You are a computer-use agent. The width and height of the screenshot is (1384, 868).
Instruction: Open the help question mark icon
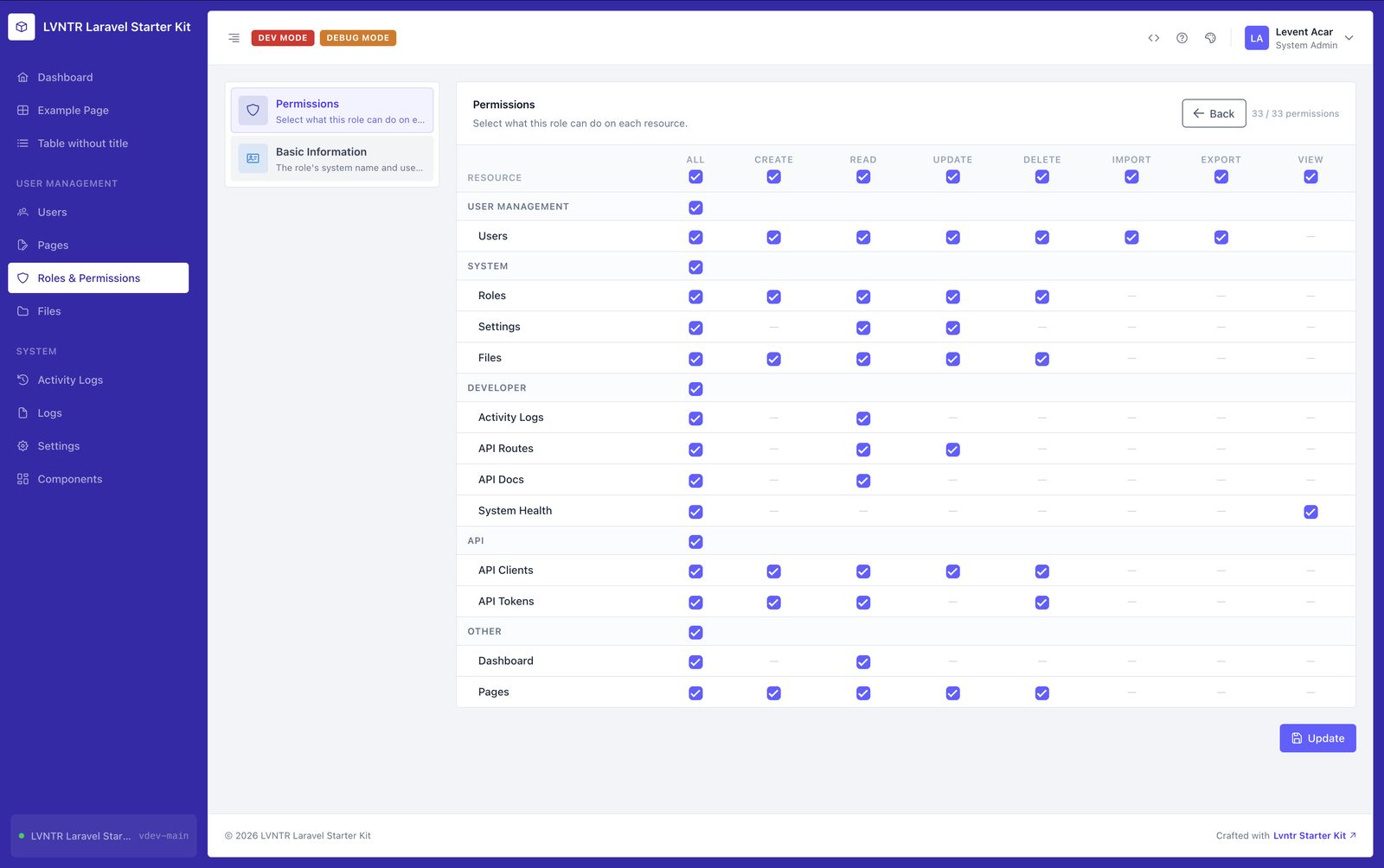click(1182, 38)
